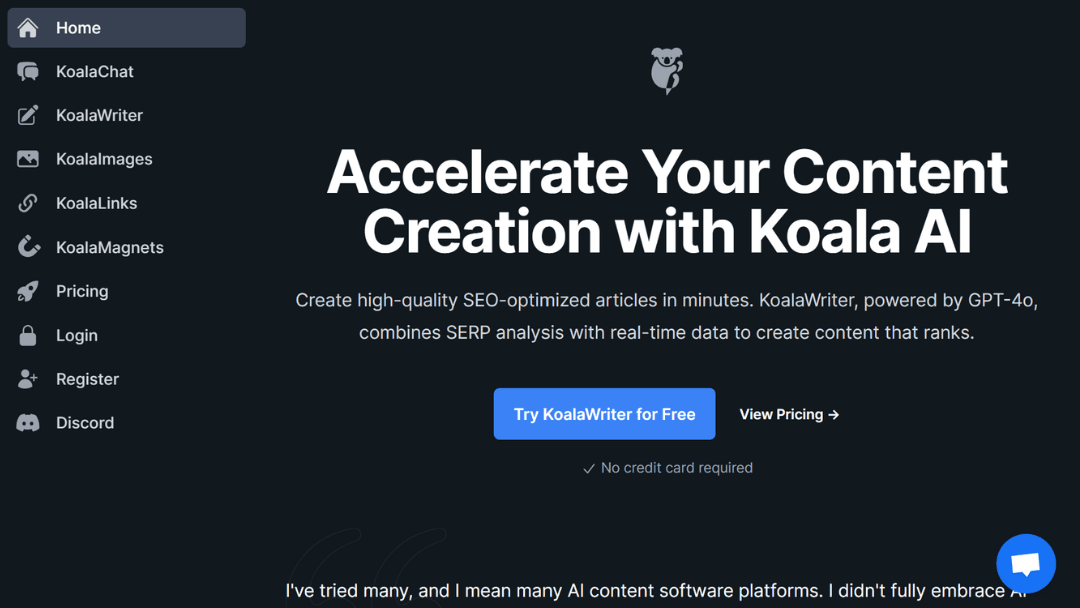The image size is (1080, 608).
Task: Click the KoalaLinks chain link icon
Action: click(x=27, y=203)
